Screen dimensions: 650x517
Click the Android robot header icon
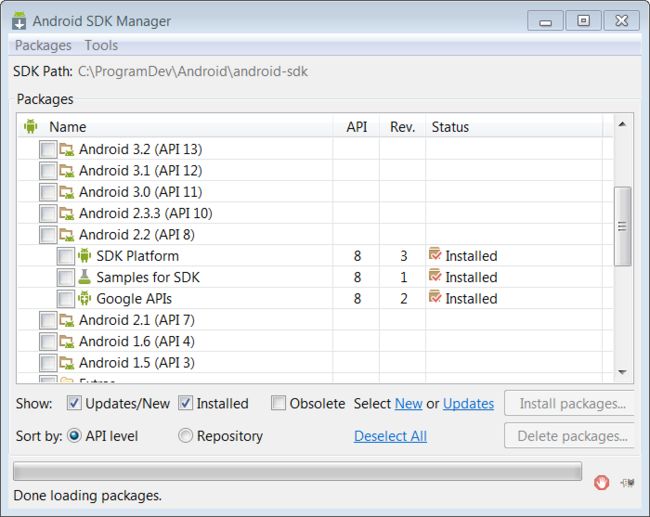(x=31, y=126)
